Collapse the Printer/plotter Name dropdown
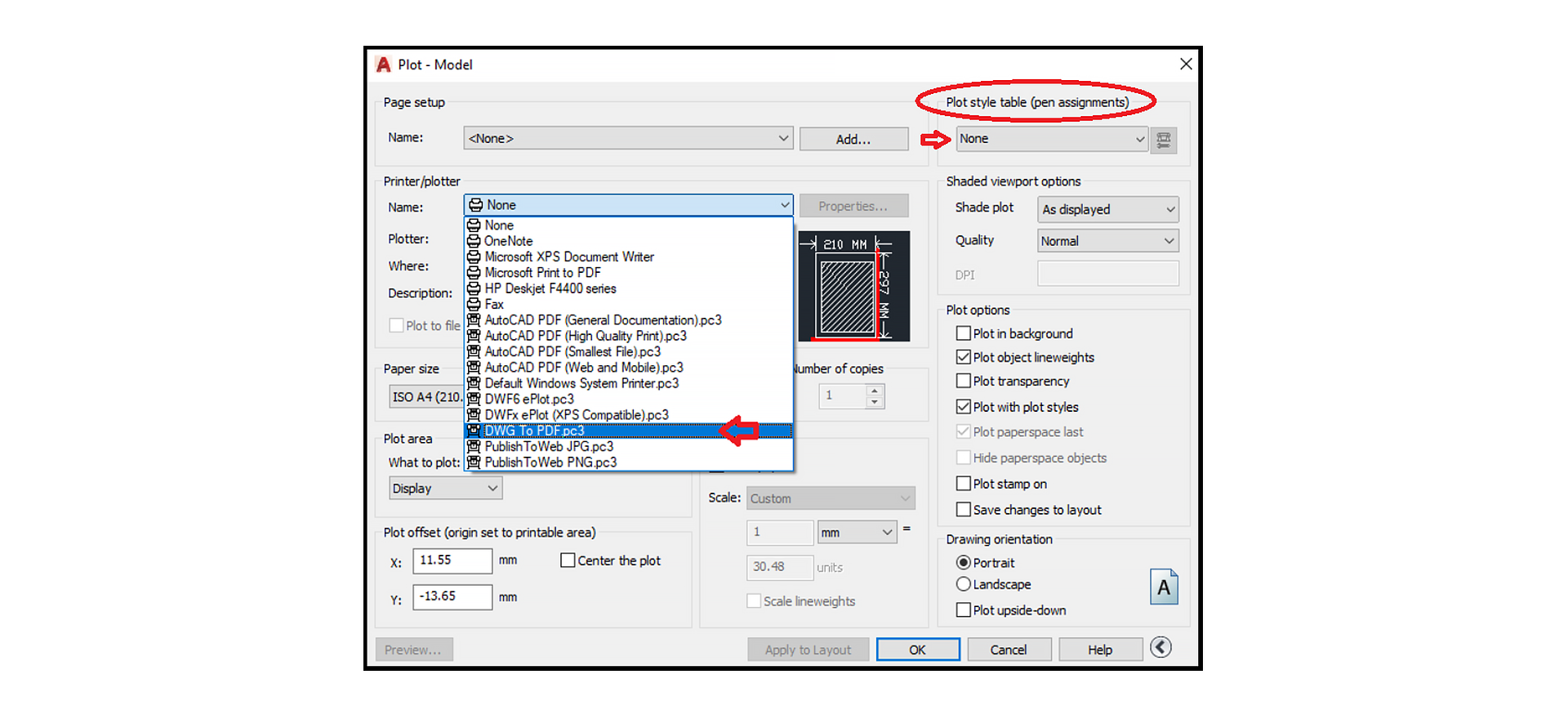The height and width of the screenshot is (728, 1568). pyautogui.click(x=629, y=205)
